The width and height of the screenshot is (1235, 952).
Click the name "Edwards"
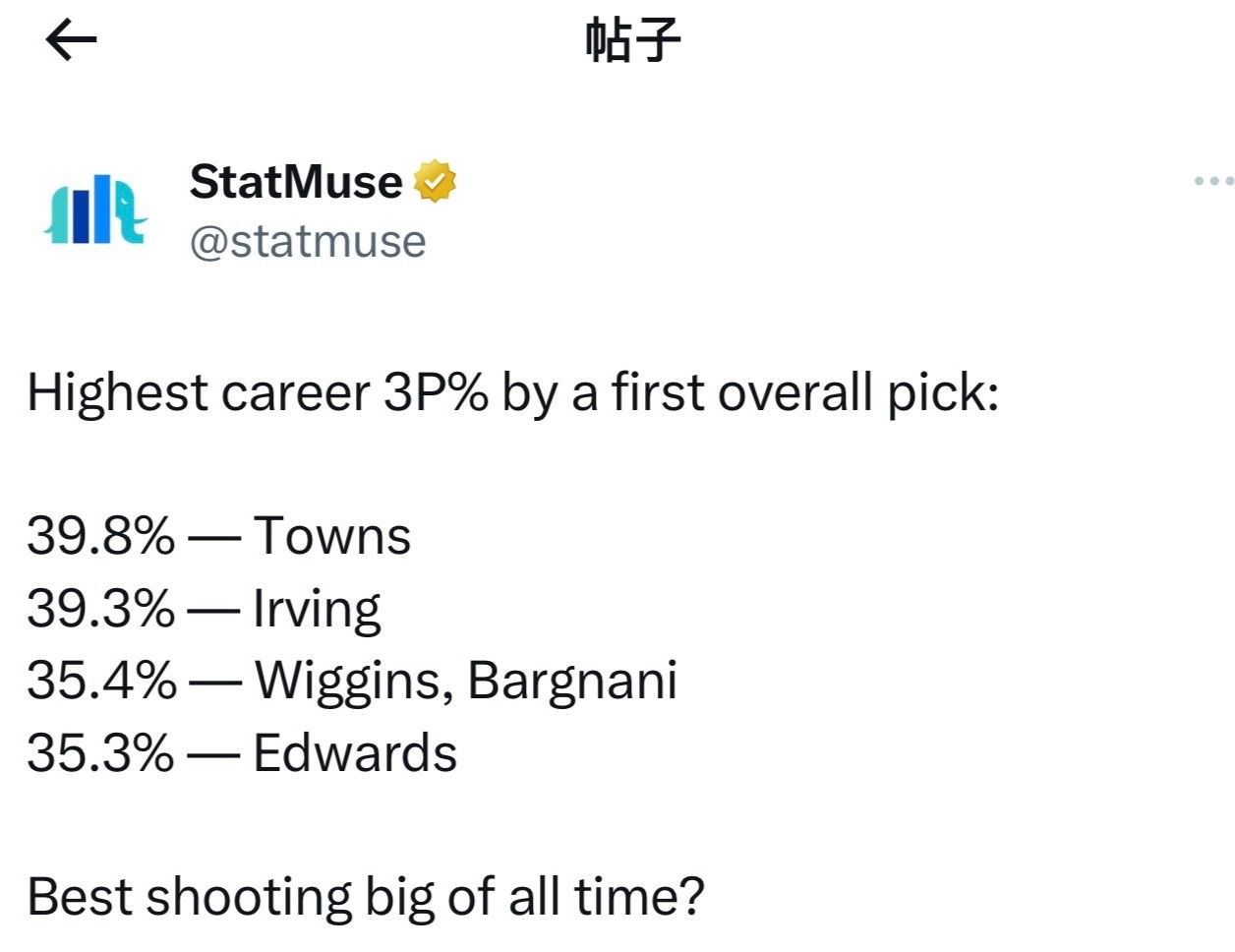click(x=355, y=753)
